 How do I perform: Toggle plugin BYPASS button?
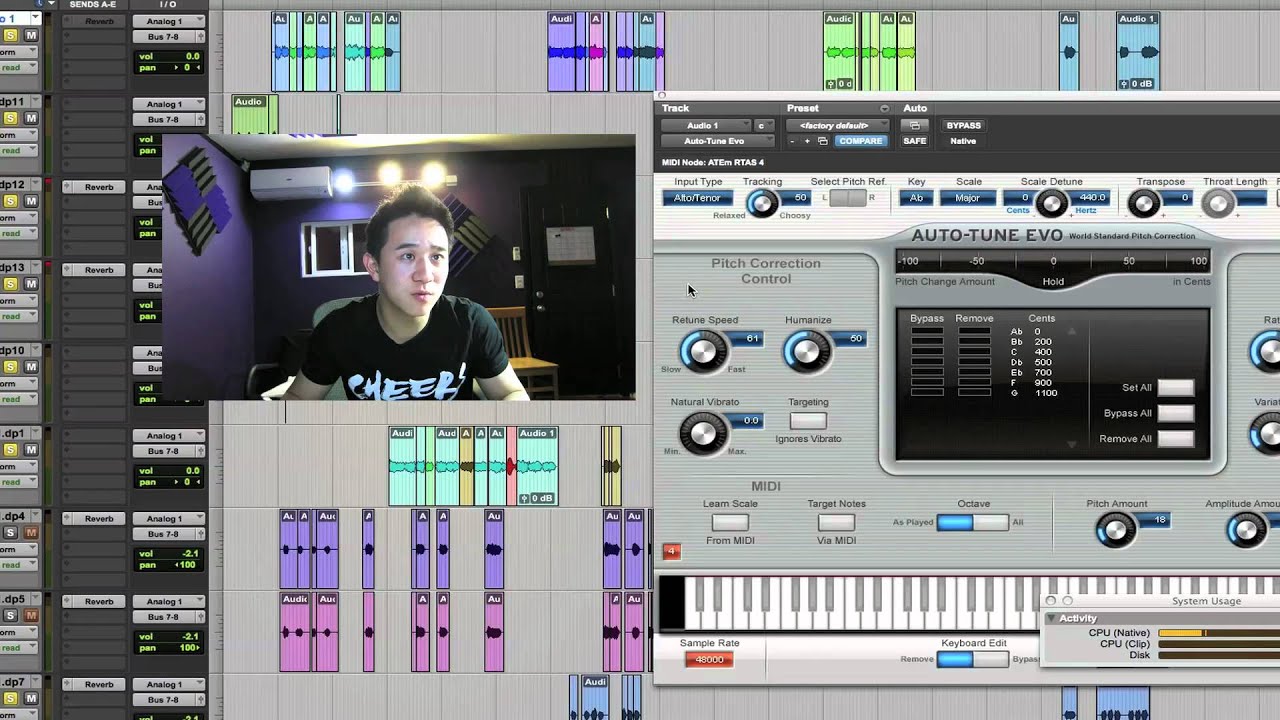point(963,125)
